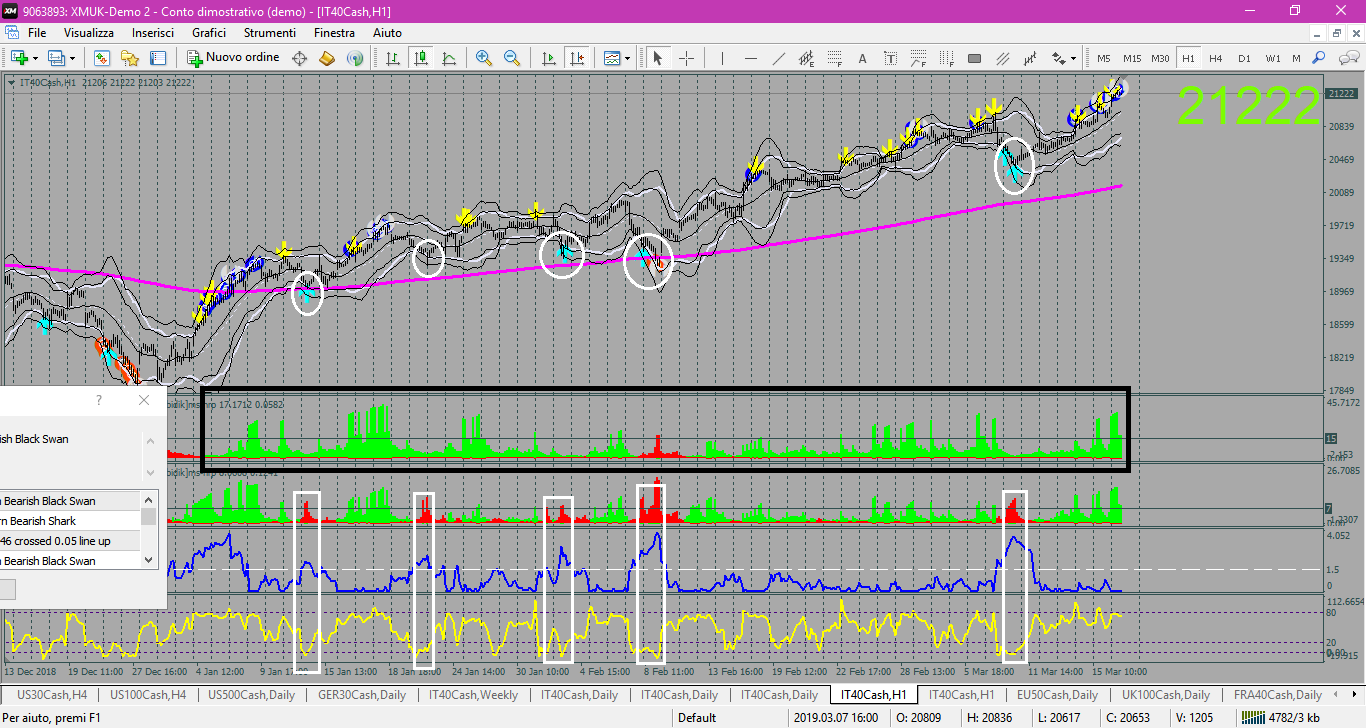Viewport: 1366px width, 728px height.
Task: Open the Inserisci menu
Action: pos(153,33)
